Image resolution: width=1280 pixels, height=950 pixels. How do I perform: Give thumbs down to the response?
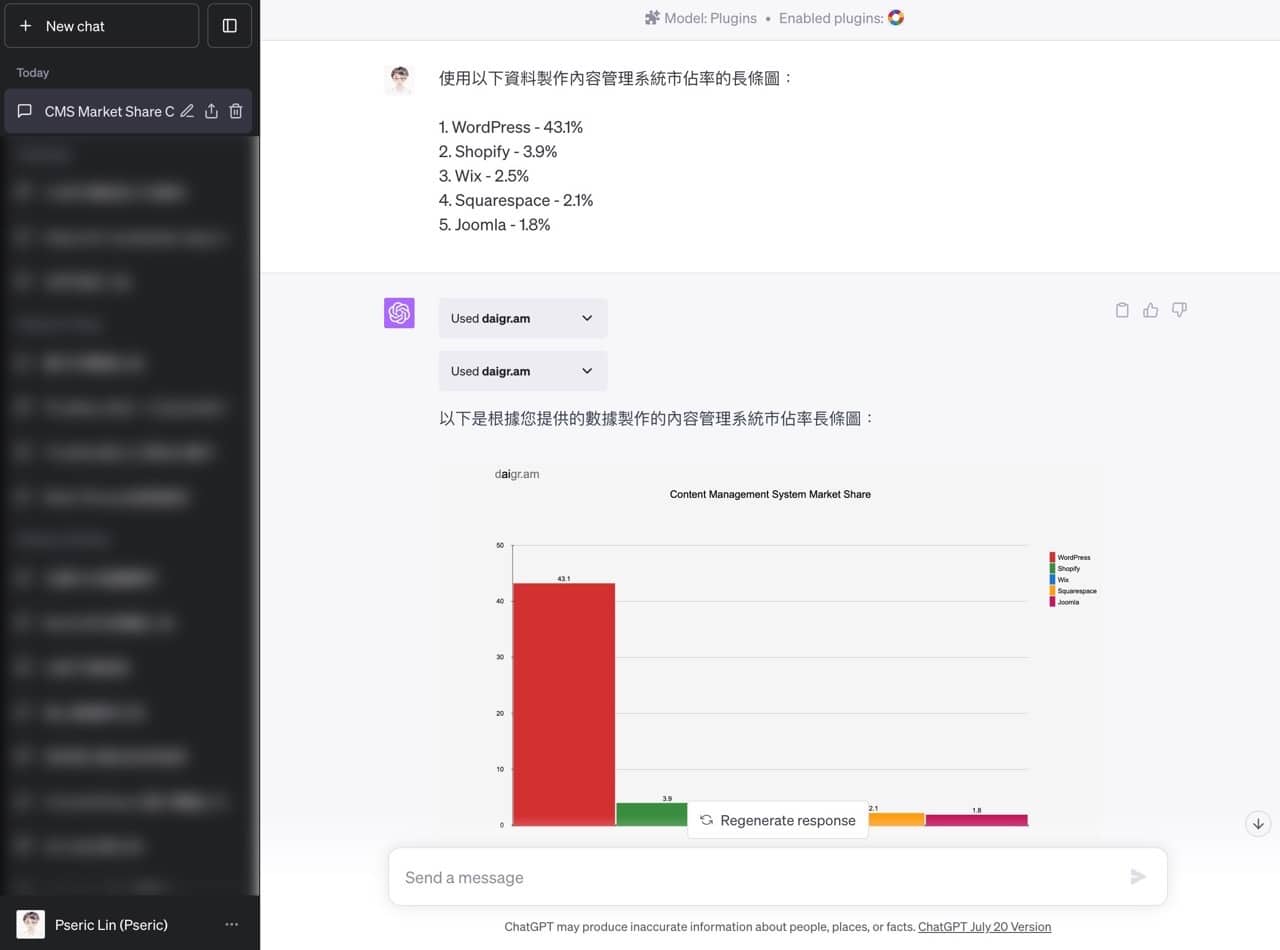[1179, 310]
